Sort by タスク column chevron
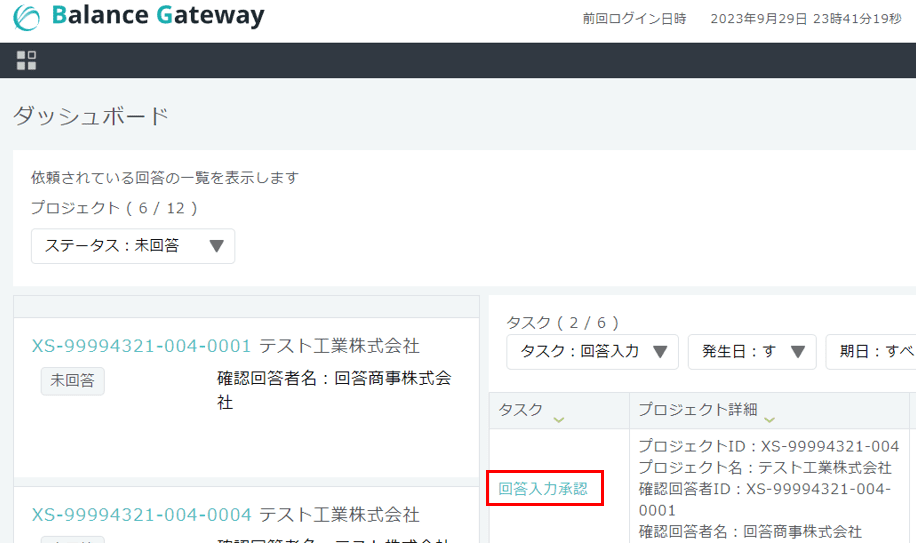 coord(558,419)
